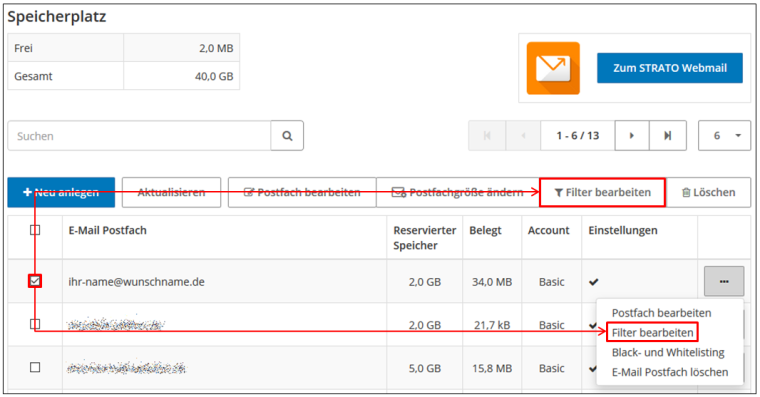Click the 15,8 MB used value
This screenshot has height=397, width=760.
(492, 368)
